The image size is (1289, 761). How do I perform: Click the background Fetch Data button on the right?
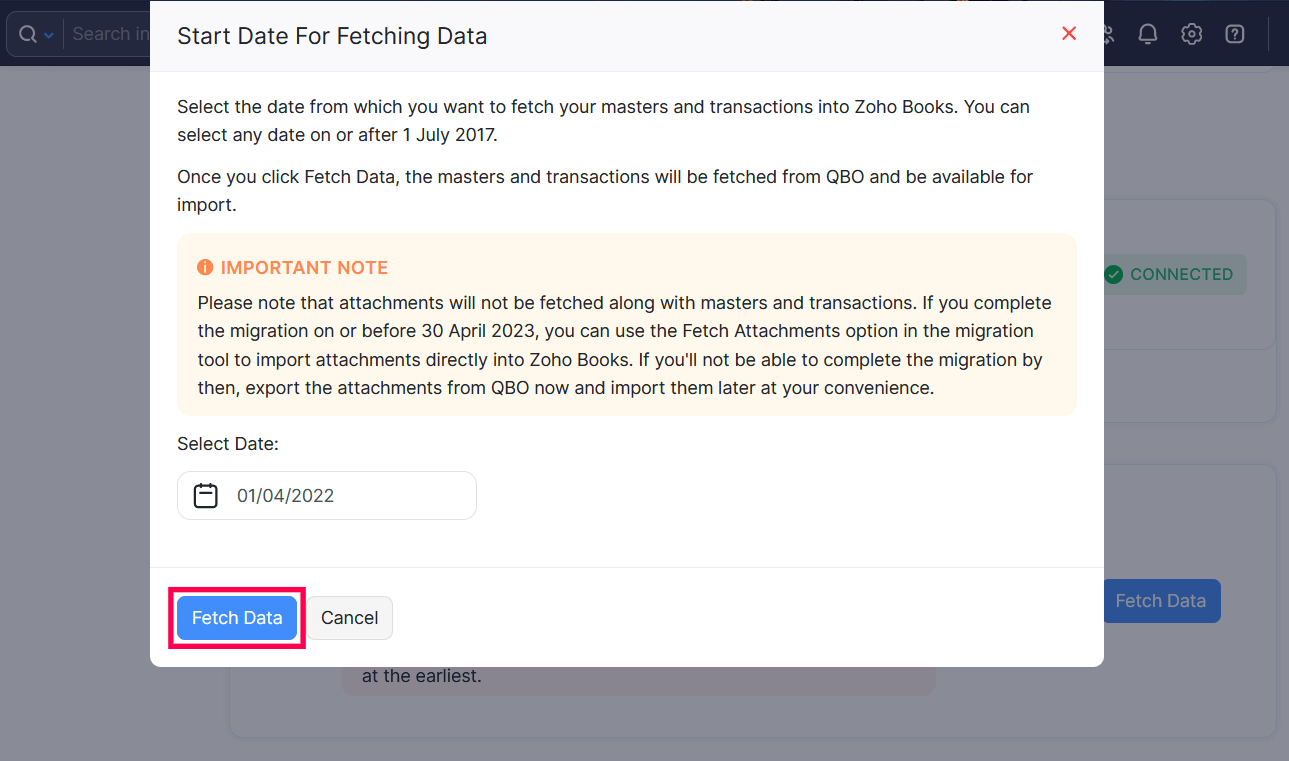(x=1160, y=600)
